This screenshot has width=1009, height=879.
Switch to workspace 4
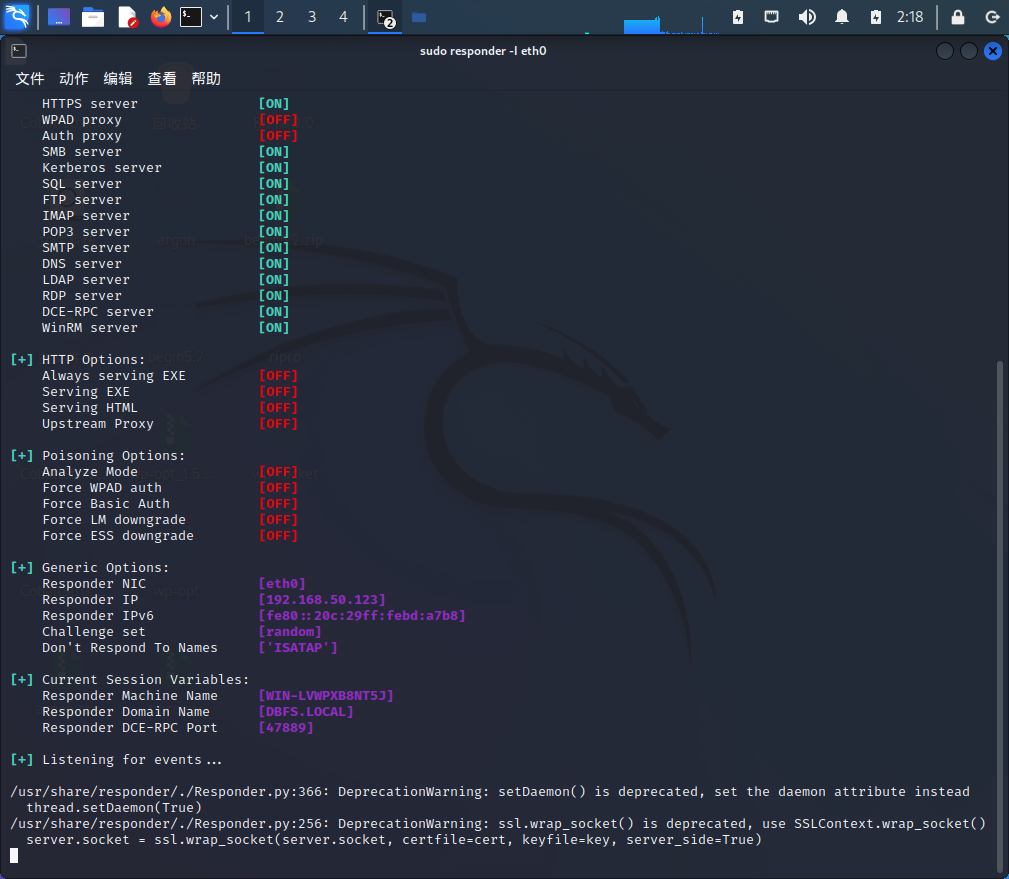tap(343, 17)
